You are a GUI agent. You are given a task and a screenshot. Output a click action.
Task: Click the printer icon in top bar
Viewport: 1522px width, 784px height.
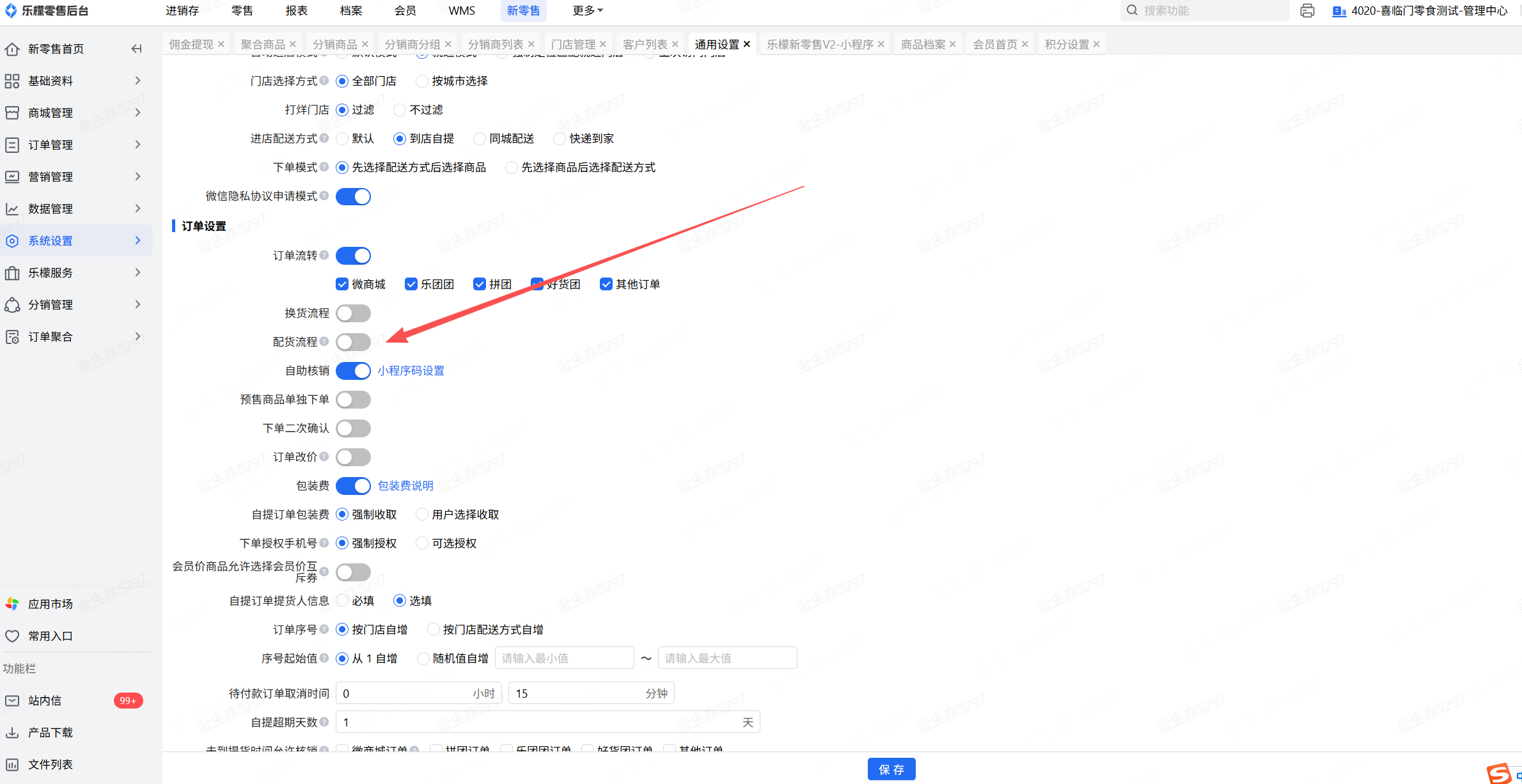[x=1307, y=11]
